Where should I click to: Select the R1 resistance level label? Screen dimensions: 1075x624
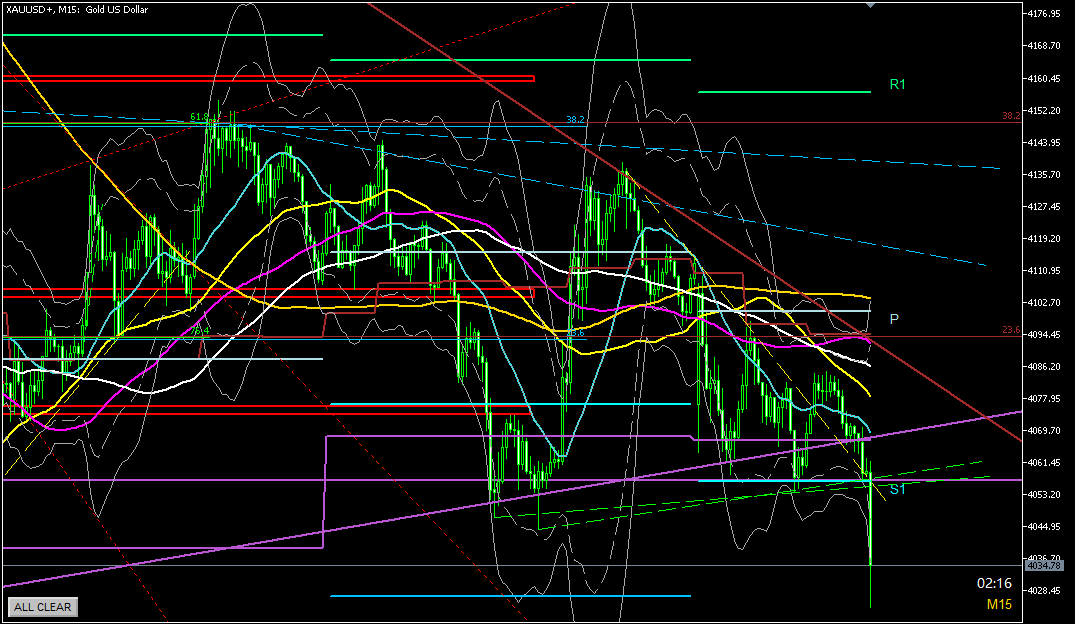point(897,85)
